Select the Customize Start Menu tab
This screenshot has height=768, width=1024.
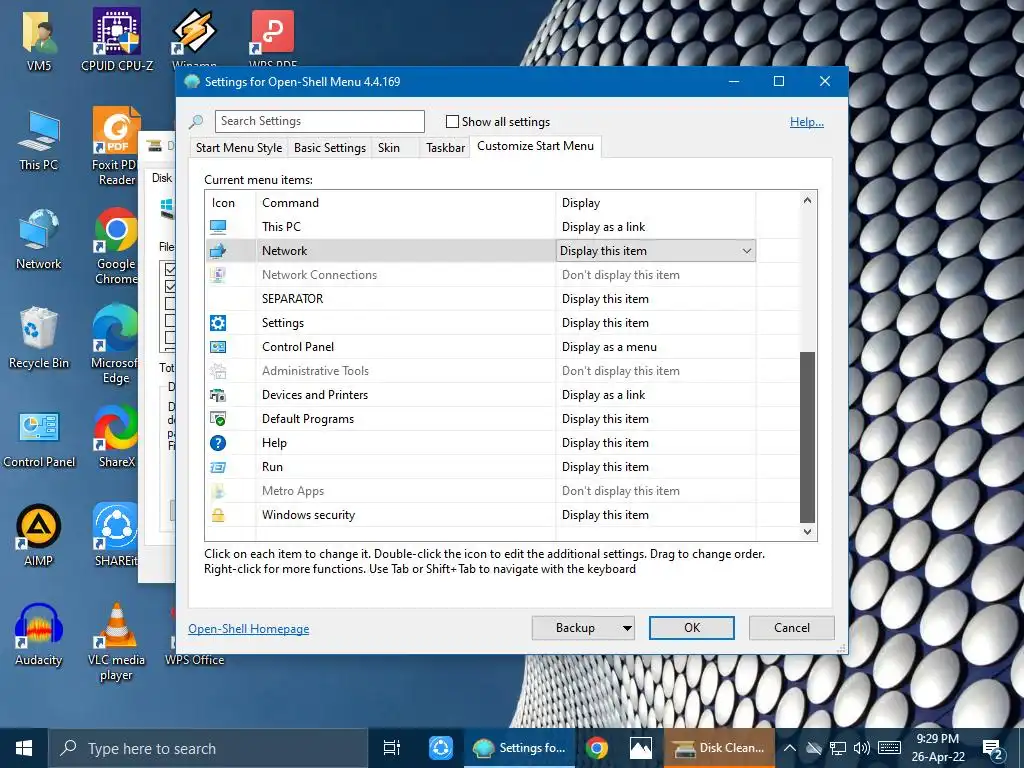tap(536, 146)
